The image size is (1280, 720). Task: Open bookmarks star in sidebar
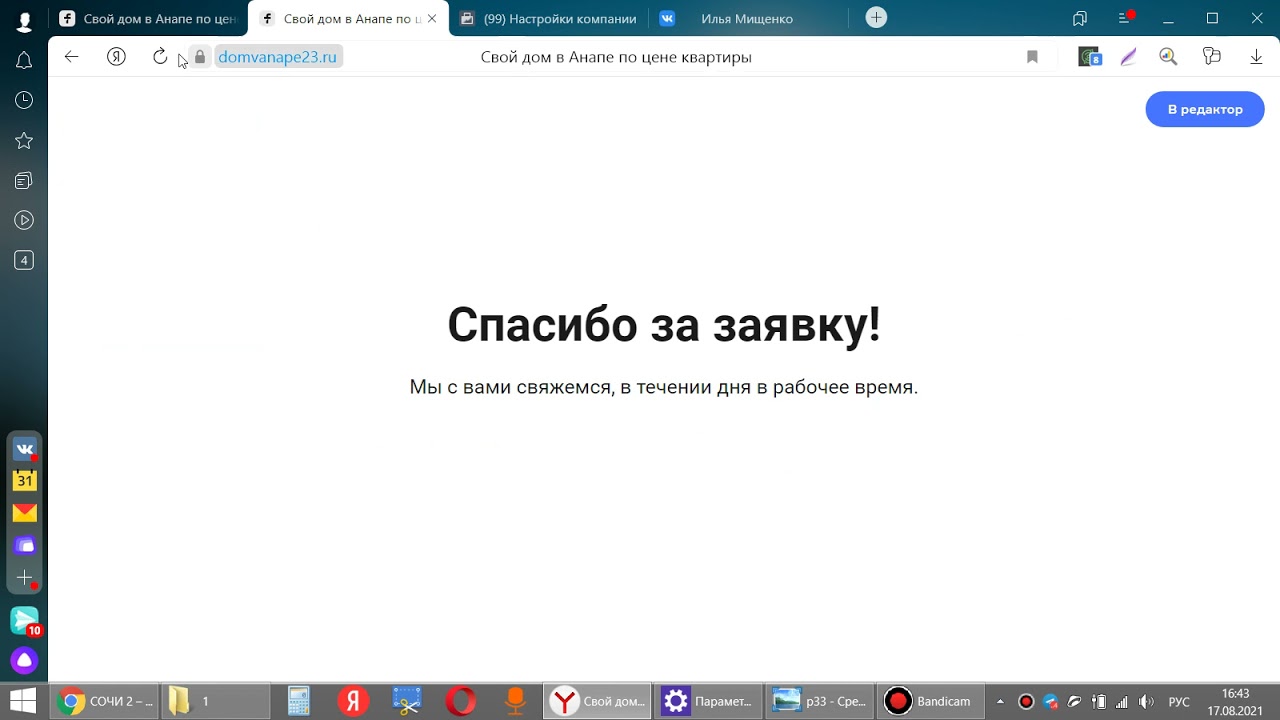[24, 141]
